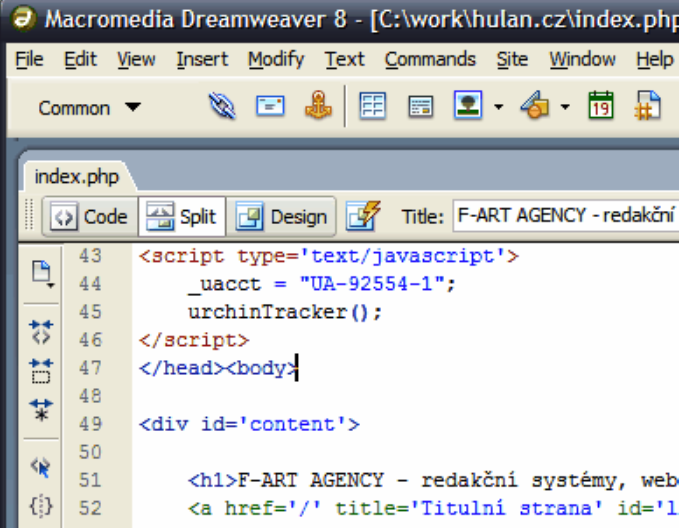Click the </head><body> code line

219,368
